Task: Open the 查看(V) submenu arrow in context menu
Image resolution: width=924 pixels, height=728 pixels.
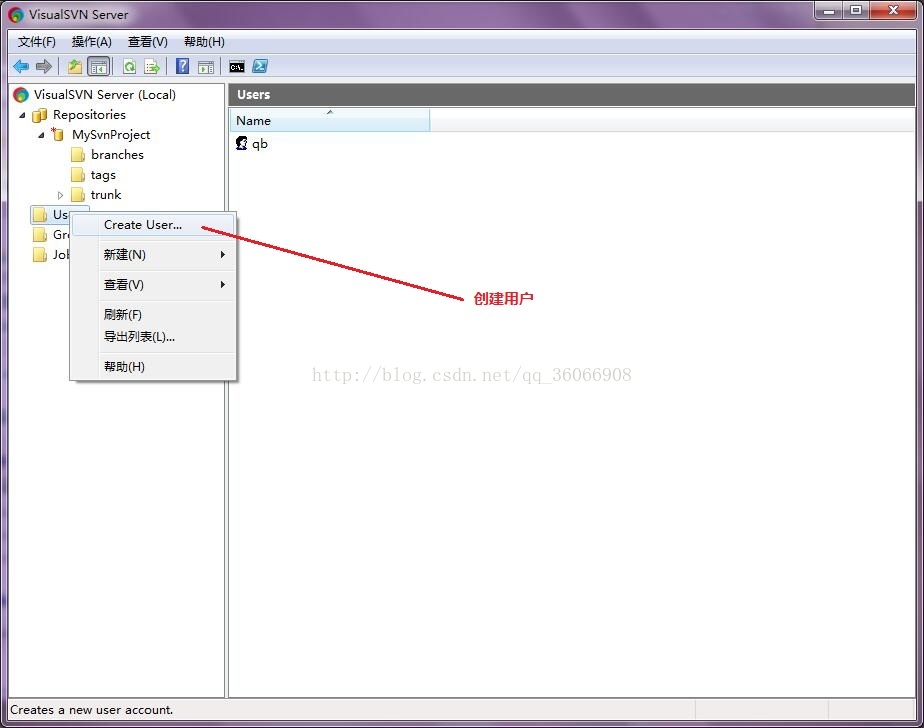Action: pyautogui.click(x=223, y=285)
